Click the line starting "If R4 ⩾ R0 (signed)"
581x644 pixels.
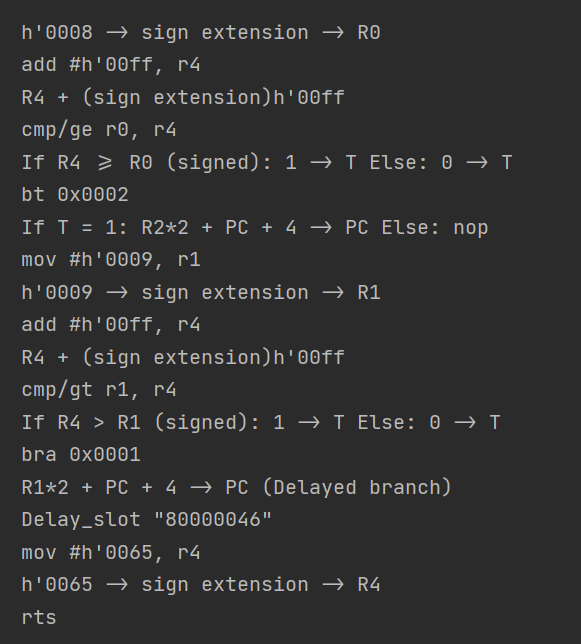point(267,163)
